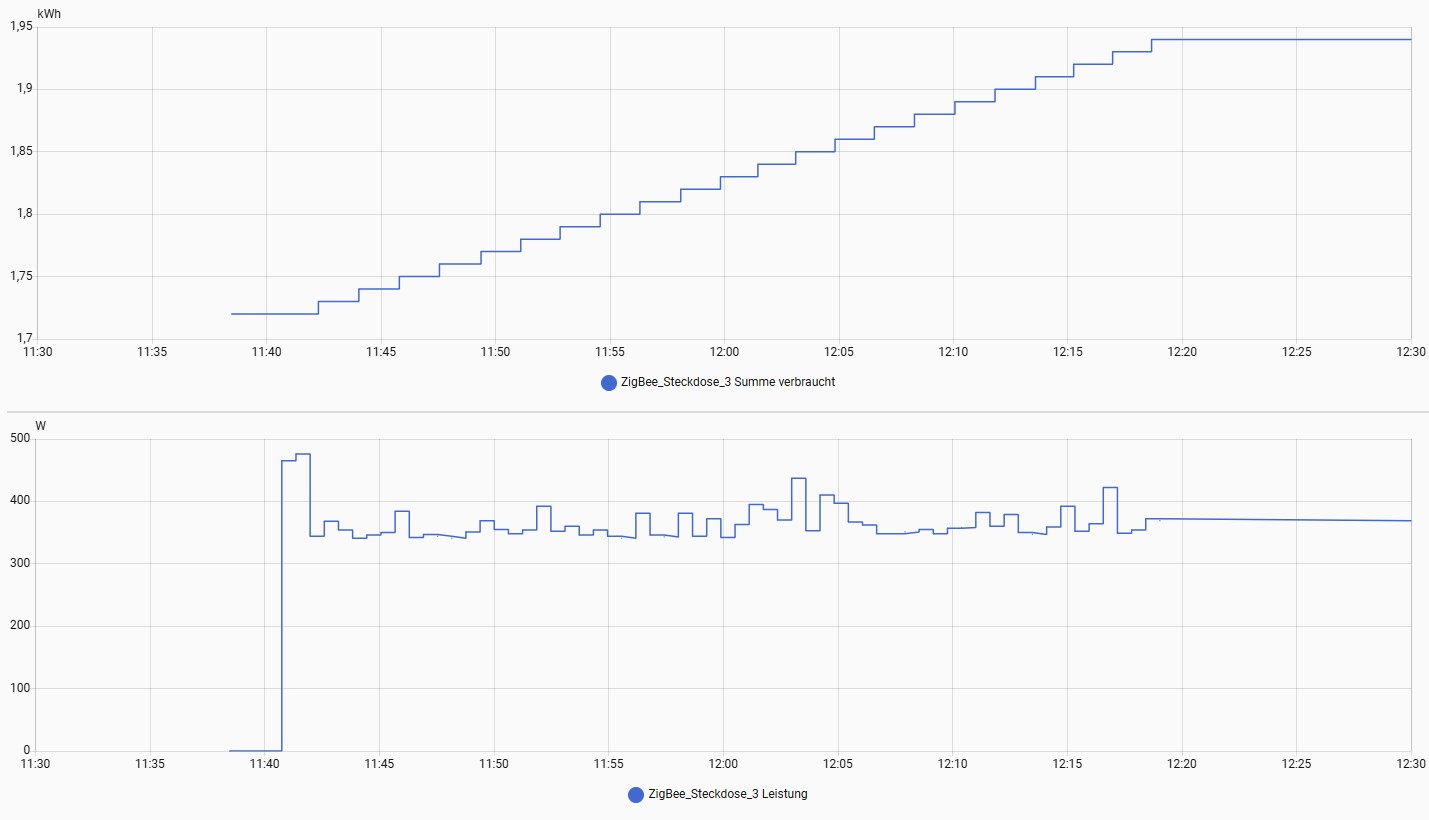Toggle the blue dot for Leistung series
This screenshot has height=820, width=1429.
click(x=635, y=795)
